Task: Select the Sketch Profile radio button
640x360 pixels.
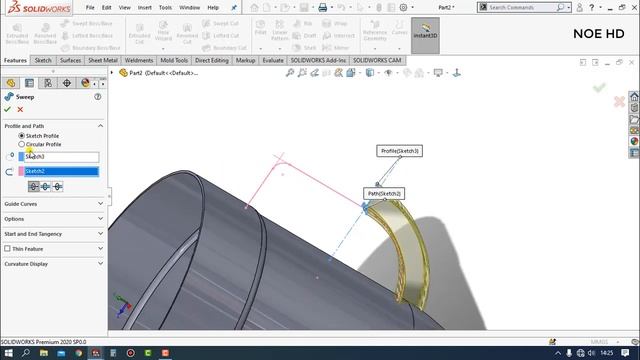Action: click(22, 136)
